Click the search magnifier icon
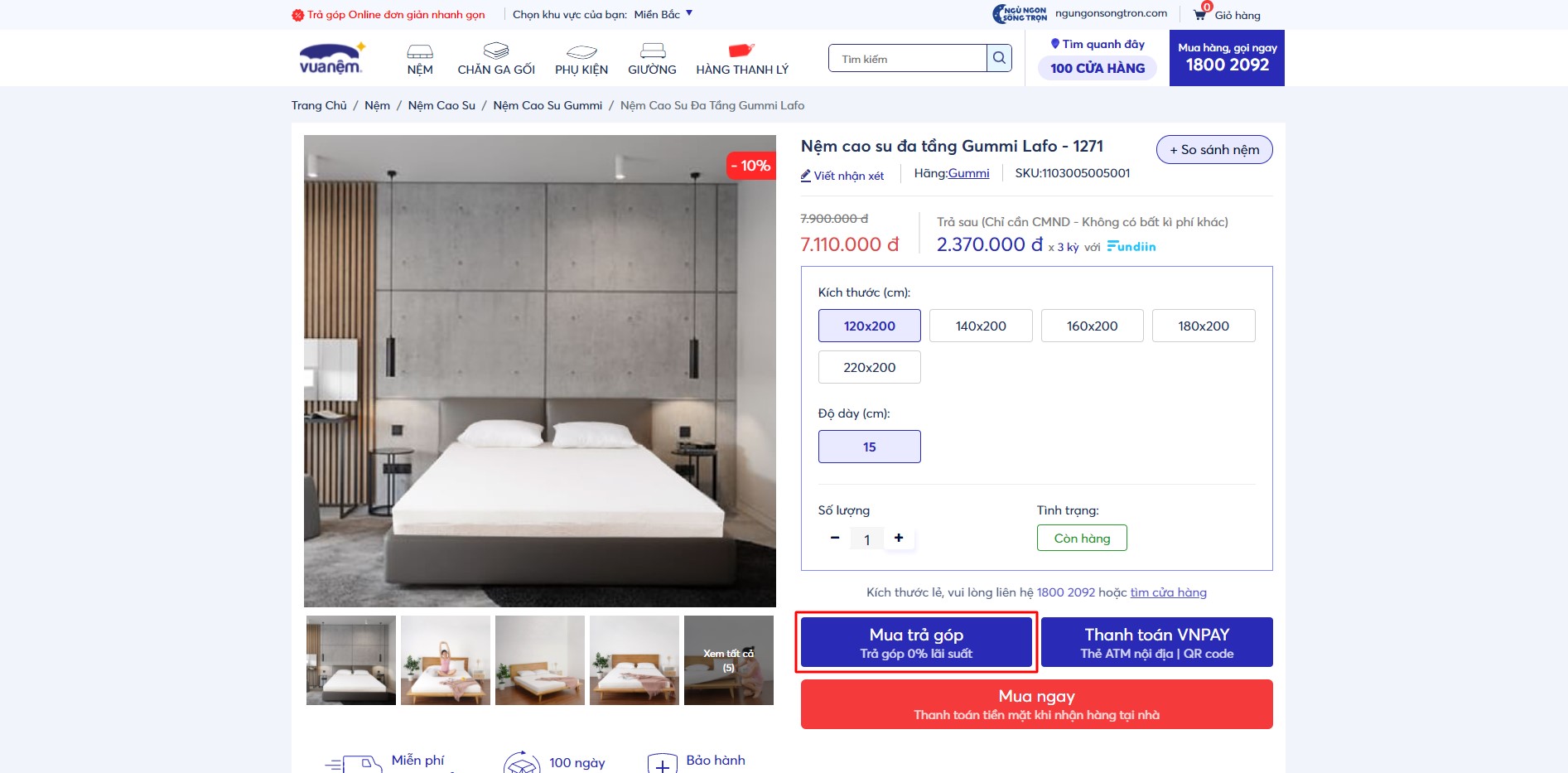This screenshot has width=1568, height=773. 999,58
